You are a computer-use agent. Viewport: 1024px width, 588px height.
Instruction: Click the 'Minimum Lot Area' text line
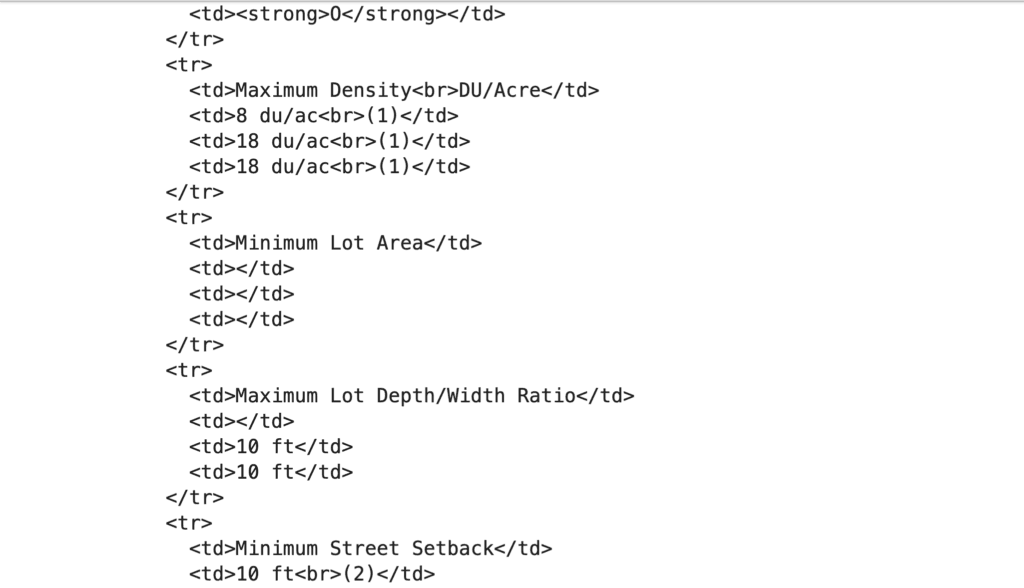(x=336, y=243)
